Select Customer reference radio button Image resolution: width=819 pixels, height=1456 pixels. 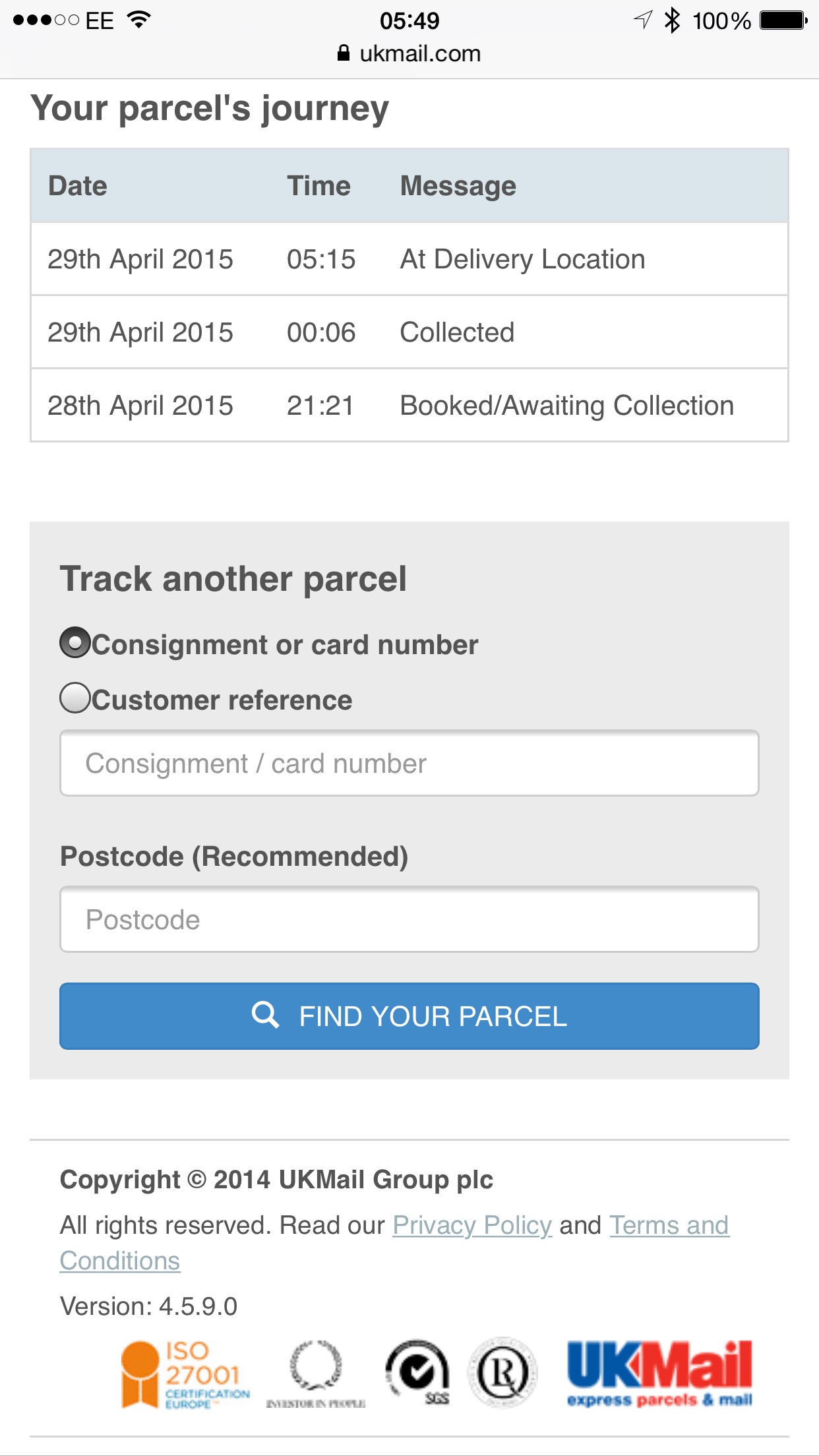point(75,698)
